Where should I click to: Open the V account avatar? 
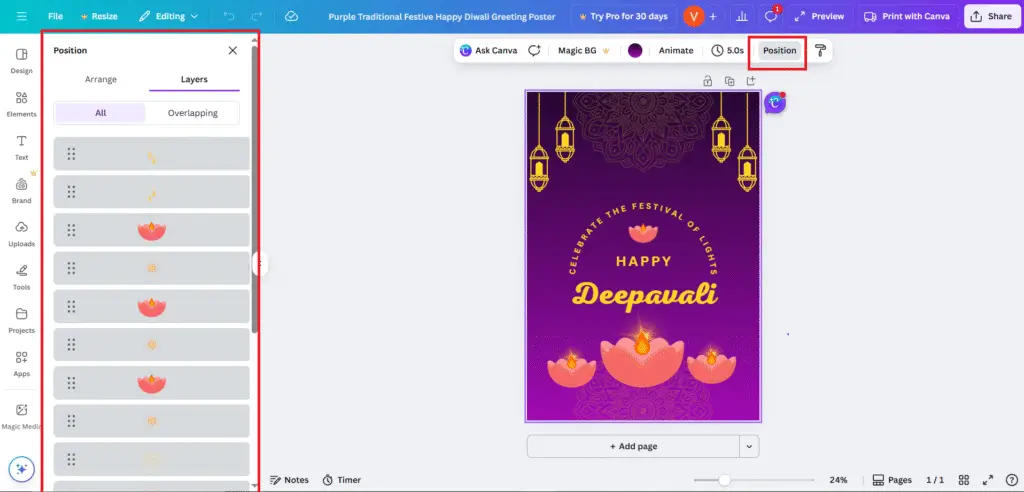point(693,16)
